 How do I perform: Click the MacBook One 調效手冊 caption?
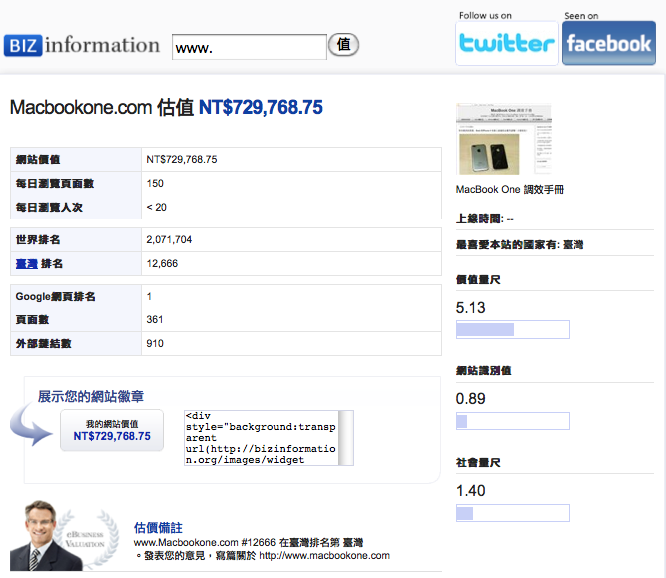pyautogui.click(x=510, y=189)
